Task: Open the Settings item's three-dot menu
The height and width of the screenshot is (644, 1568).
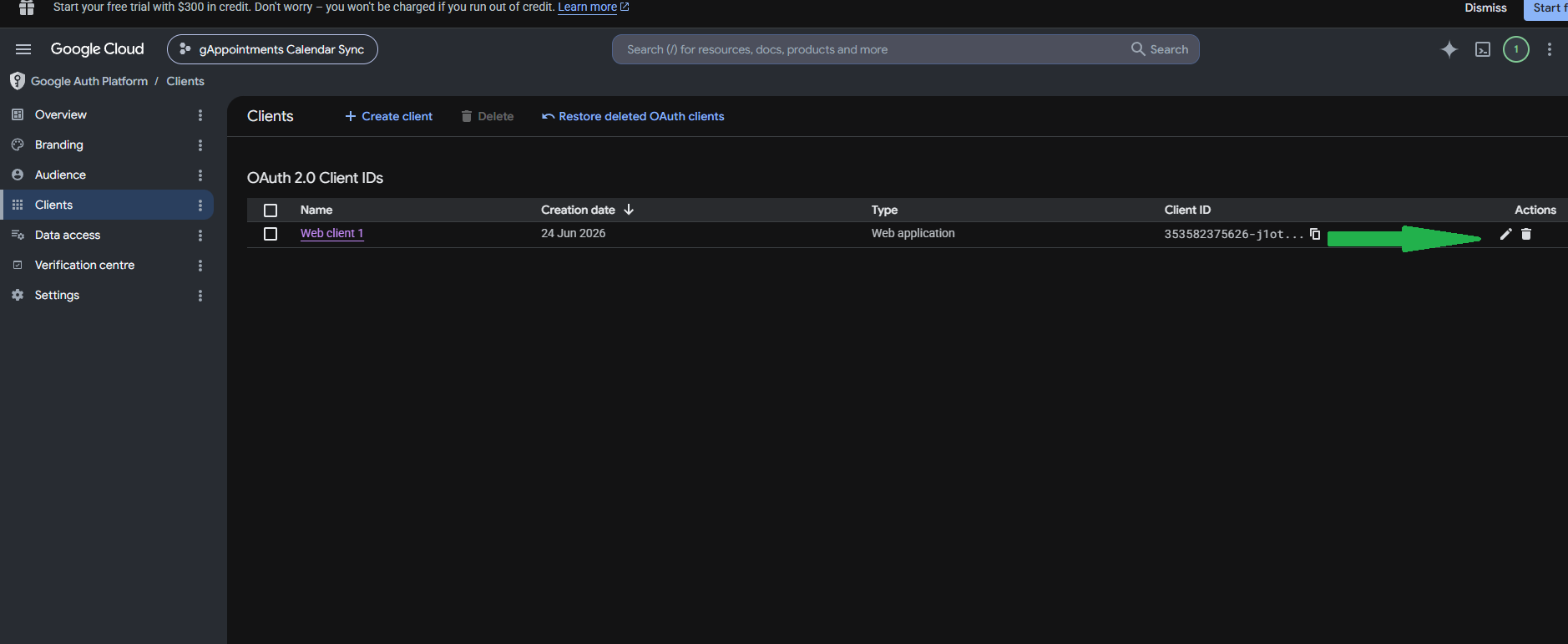Action: pyautogui.click(x=200, y=296)
